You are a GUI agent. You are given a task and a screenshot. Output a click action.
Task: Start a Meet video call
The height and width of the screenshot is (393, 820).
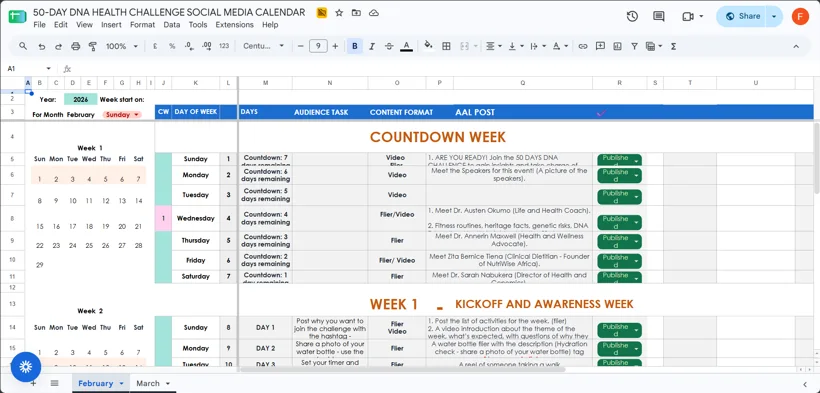(x=688, y=16)
